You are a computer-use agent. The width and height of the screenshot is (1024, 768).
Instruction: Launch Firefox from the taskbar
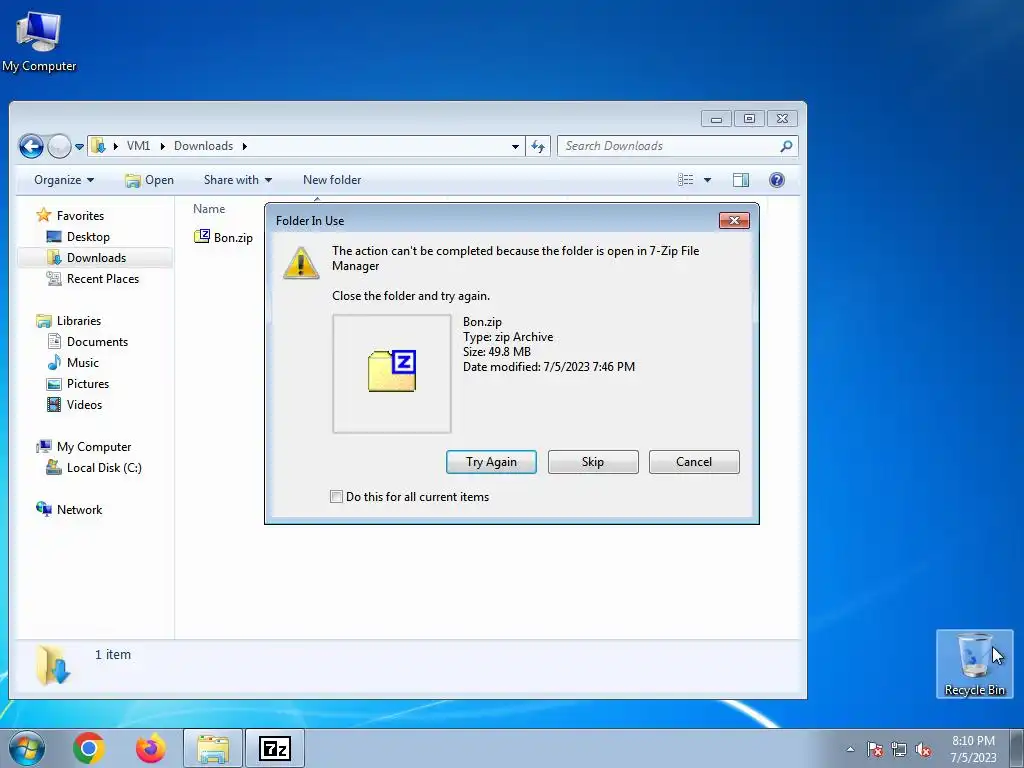(150, 748)
